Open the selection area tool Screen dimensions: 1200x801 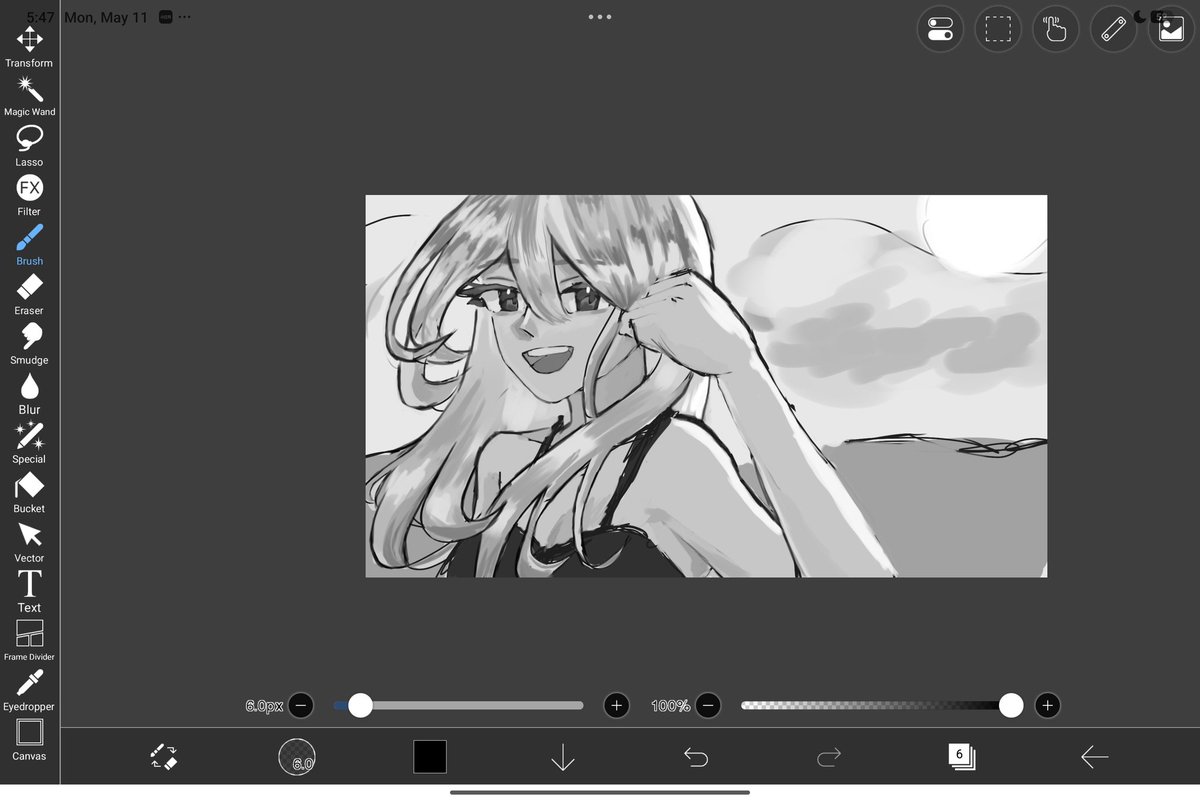(998, 29)
